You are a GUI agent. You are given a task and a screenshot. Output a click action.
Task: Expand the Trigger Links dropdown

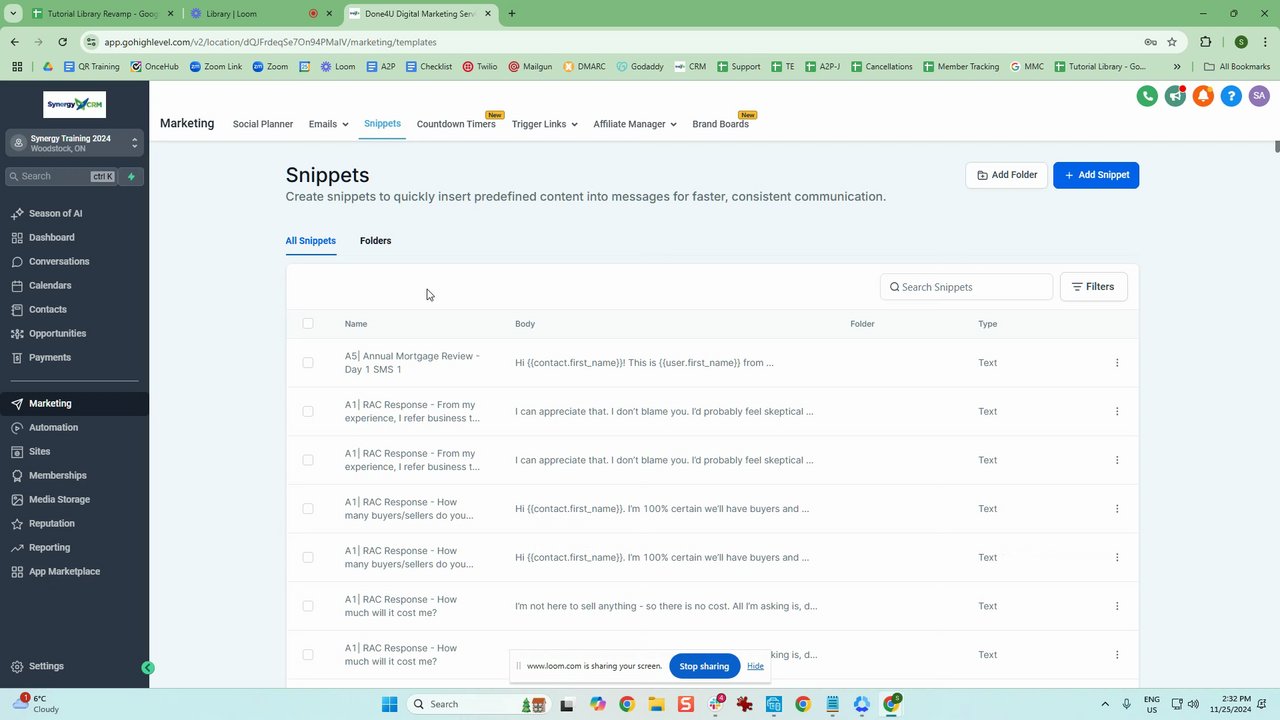[544, 124]
